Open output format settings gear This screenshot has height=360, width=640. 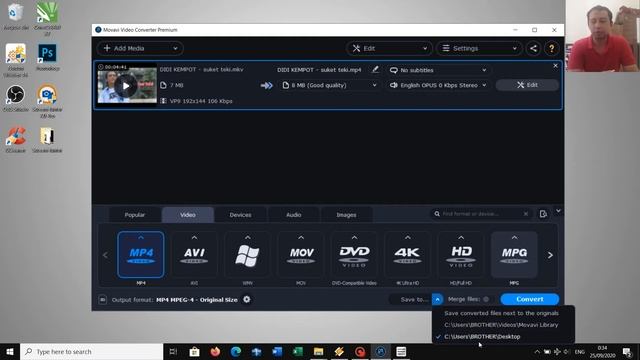(x=247, y=299)
